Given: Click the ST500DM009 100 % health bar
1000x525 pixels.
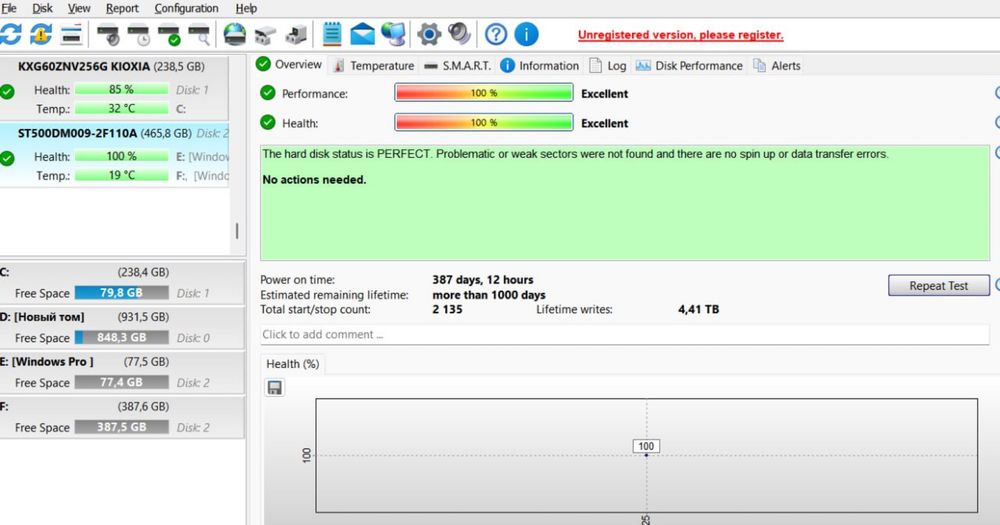Looking at the screenshot, I should (121, 156).
